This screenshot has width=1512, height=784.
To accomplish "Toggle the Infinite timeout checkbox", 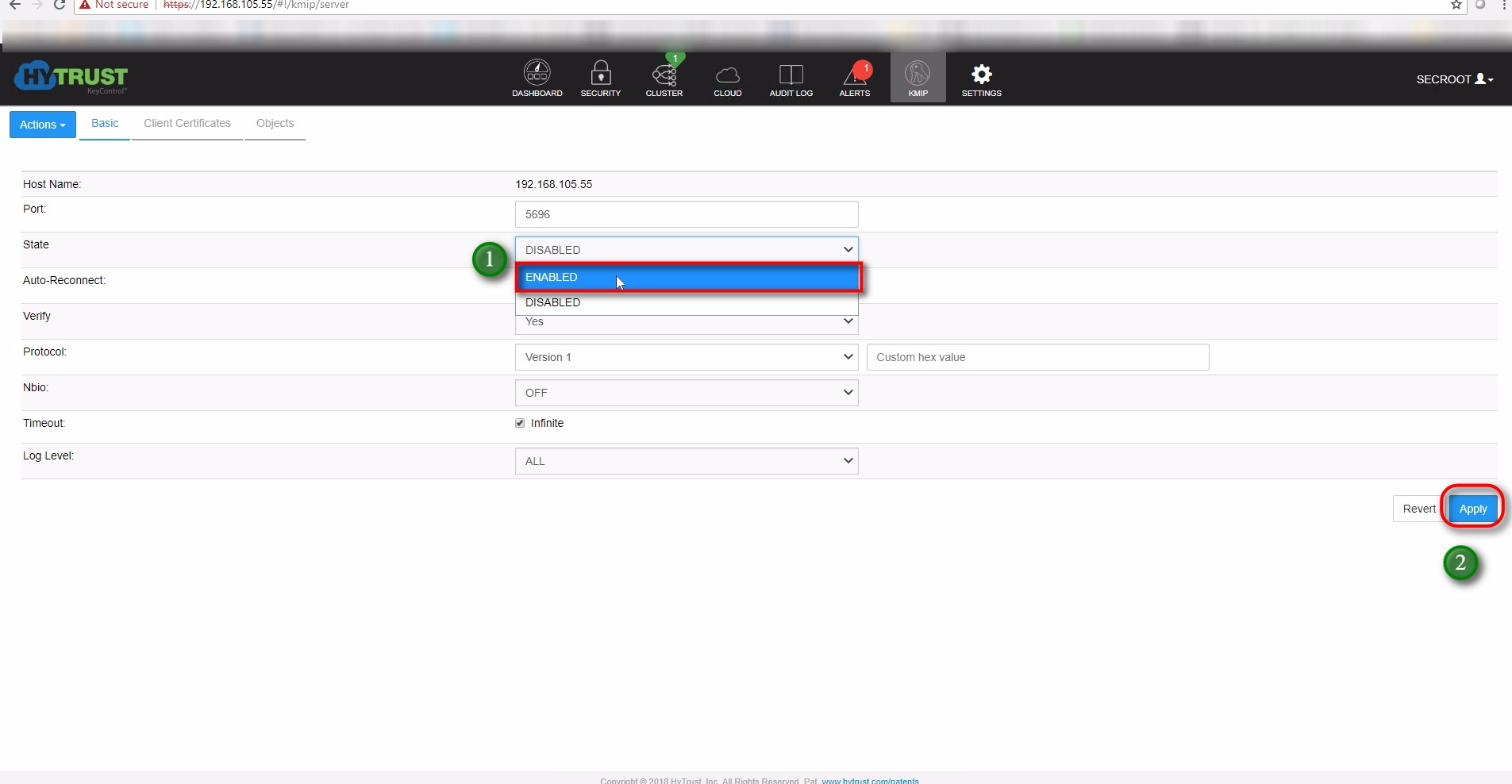I will click(520, 423).
